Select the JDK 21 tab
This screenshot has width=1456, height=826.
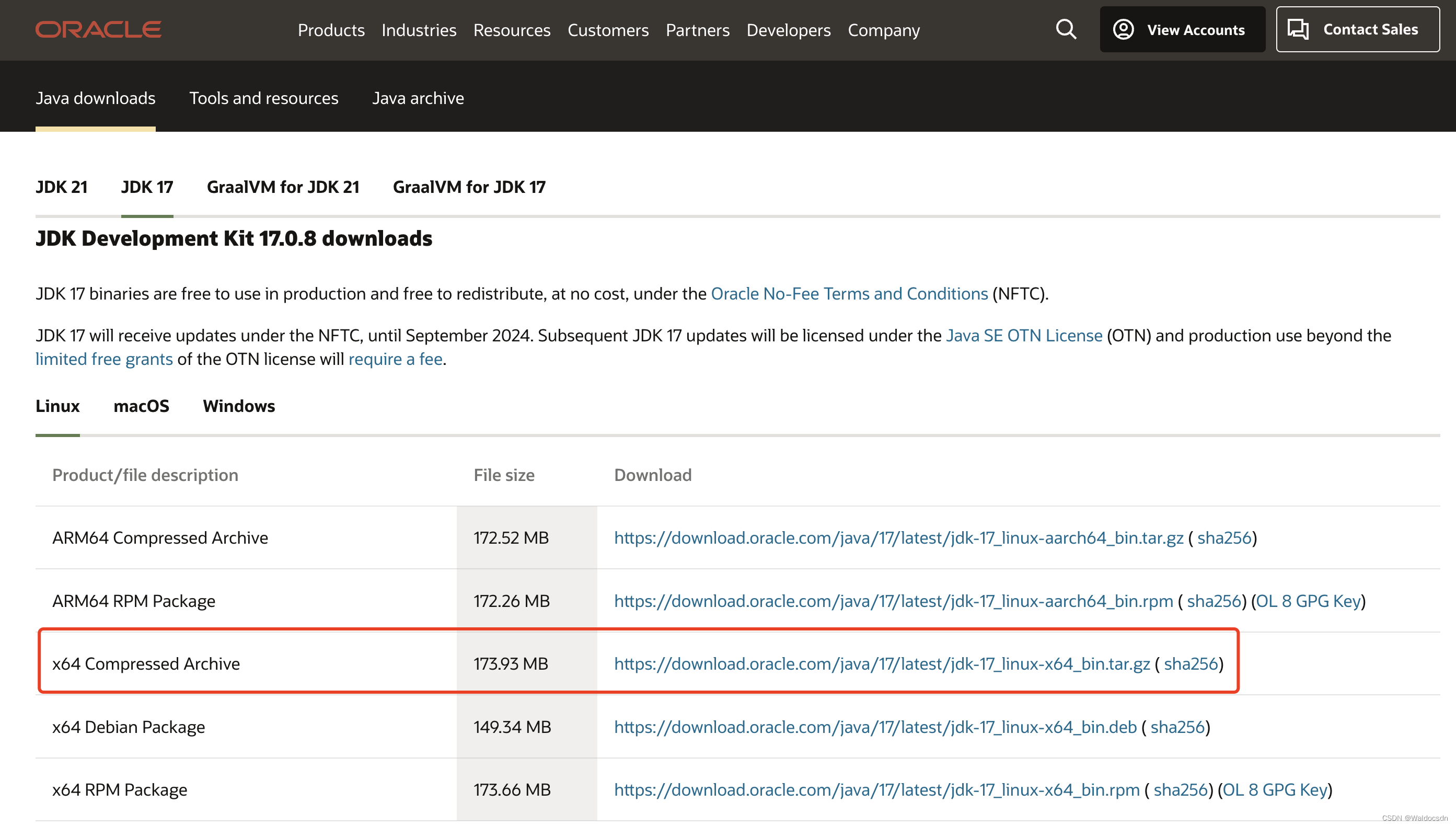pyautogui.click(x=61, y=187)
